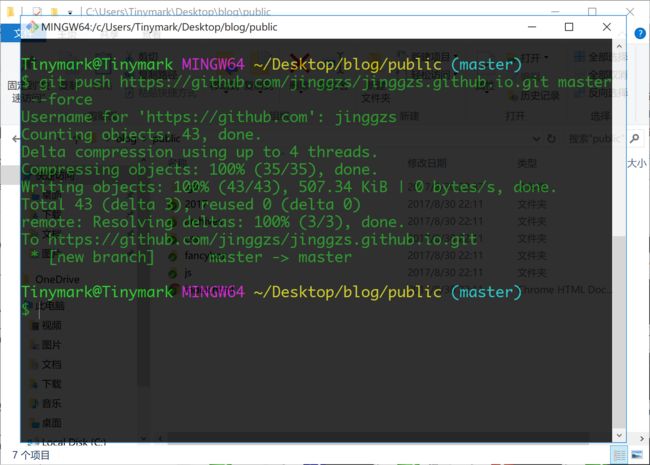The height and width of the screenshot is (465, 650).
Task: Click the Explorer window title folder icon
Action: [x=11, y=11]
